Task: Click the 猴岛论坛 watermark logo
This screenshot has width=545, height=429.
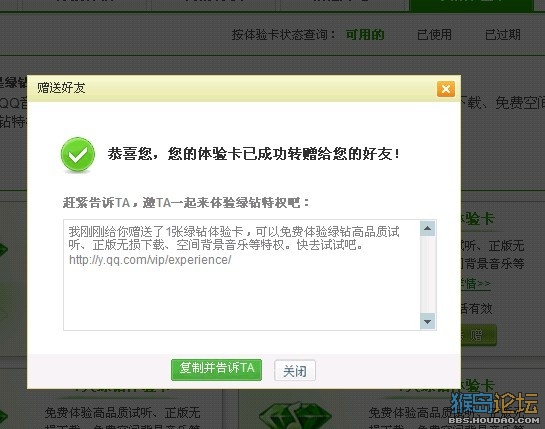Action: (x=494, y=407)
